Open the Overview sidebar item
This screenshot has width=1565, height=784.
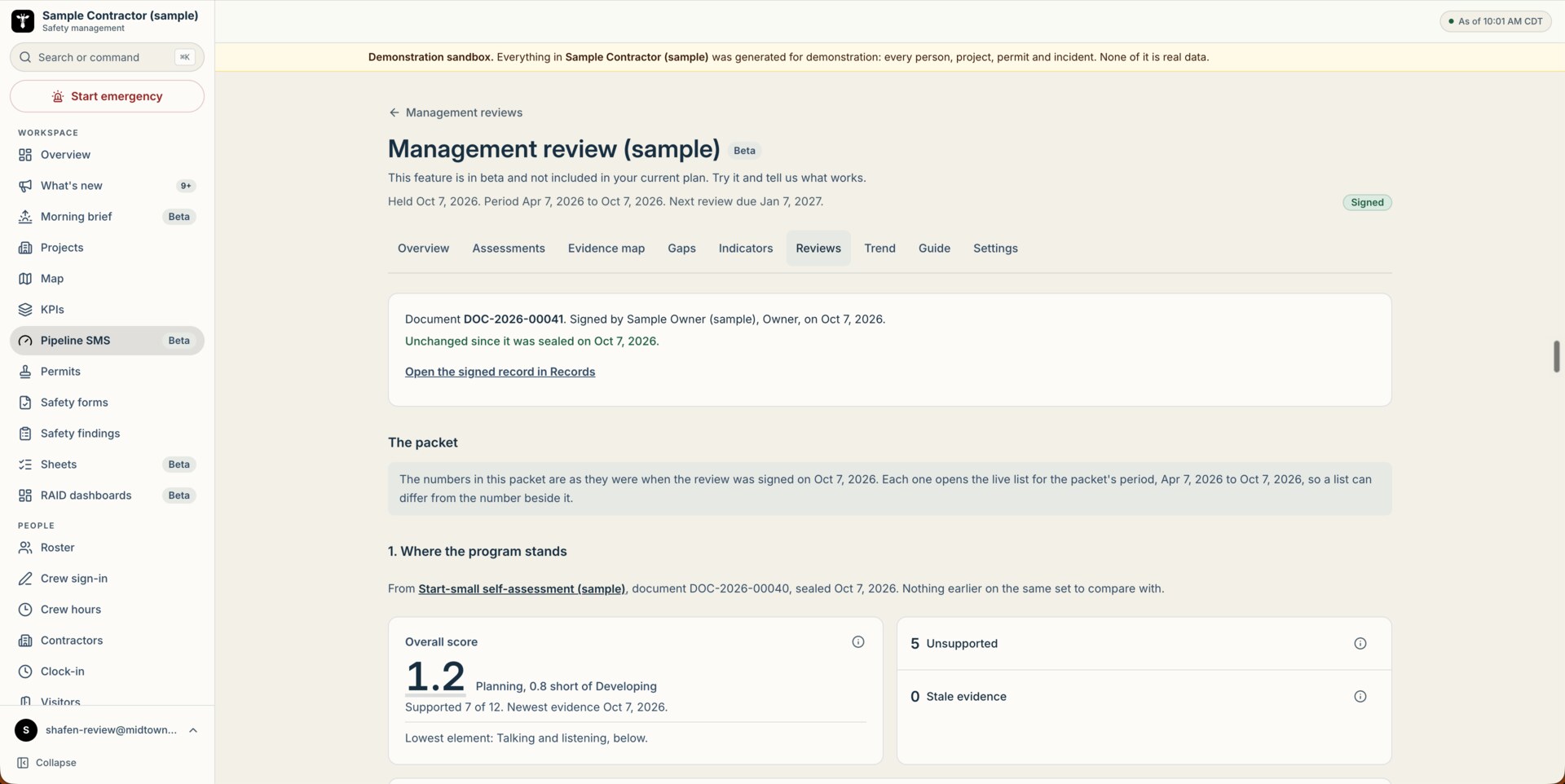(x=107, y=155)
